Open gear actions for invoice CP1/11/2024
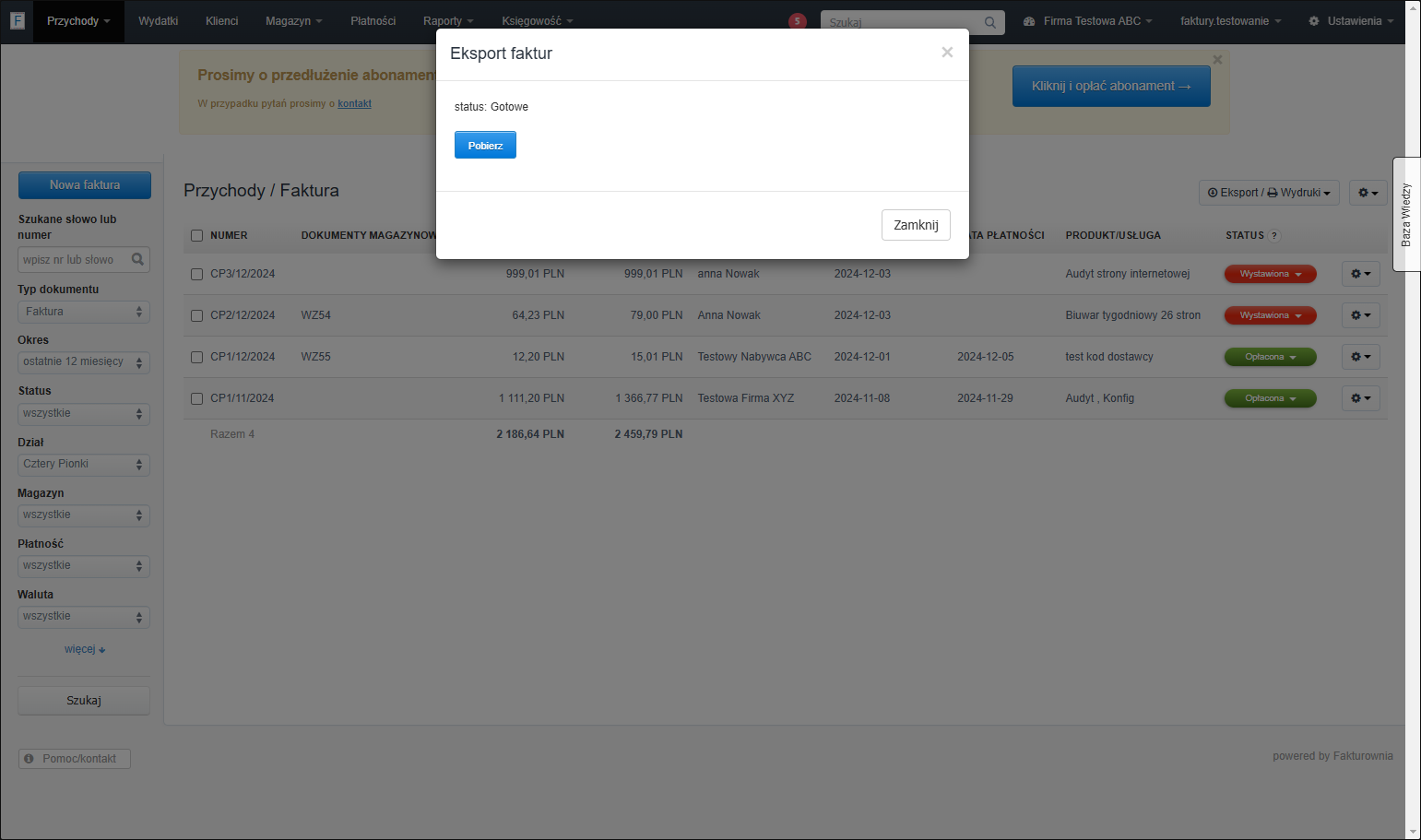The height and width of the screenshot is (840, 1421). pos(1361,398)
